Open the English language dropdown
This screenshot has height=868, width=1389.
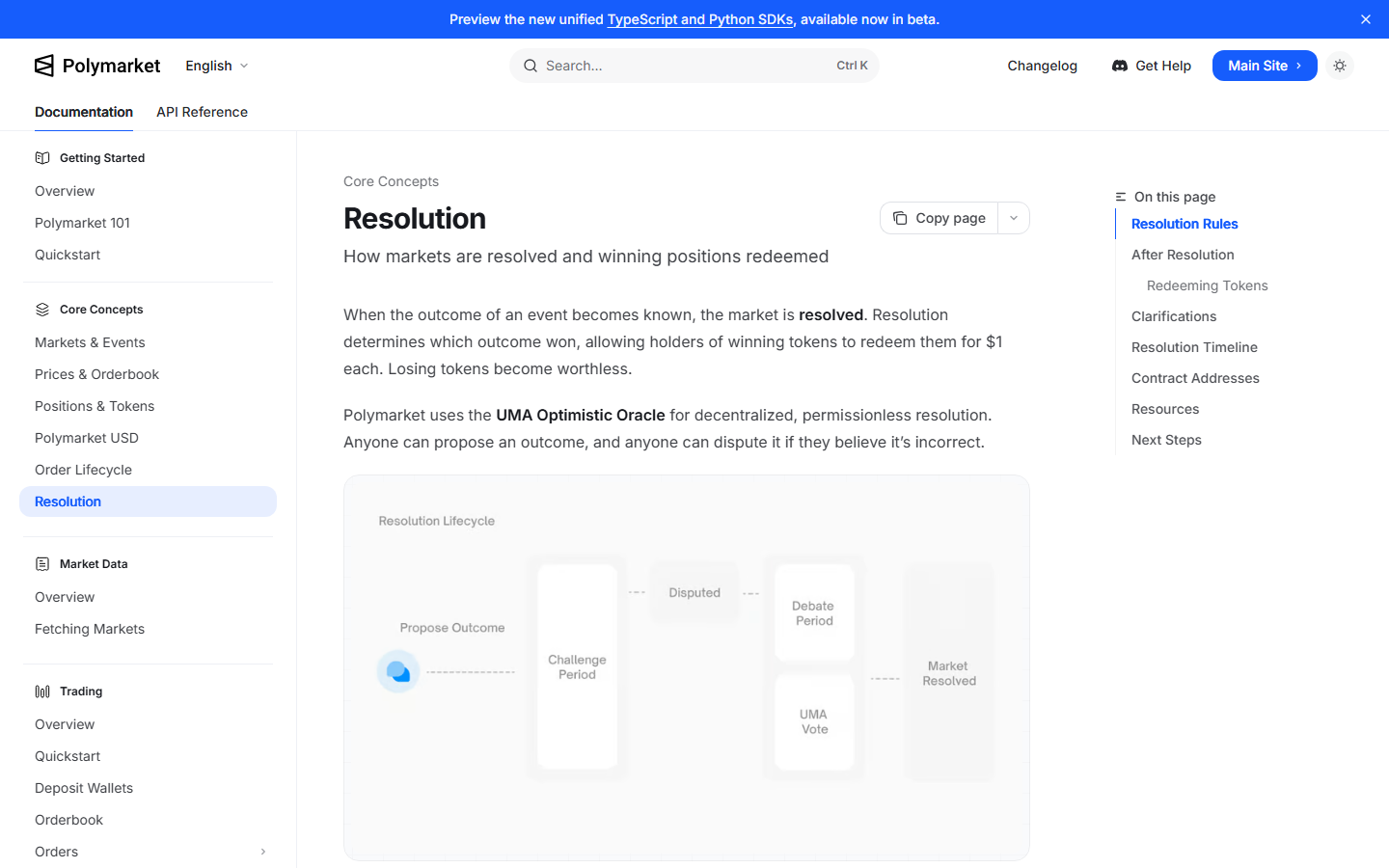(x=217, y=66)
